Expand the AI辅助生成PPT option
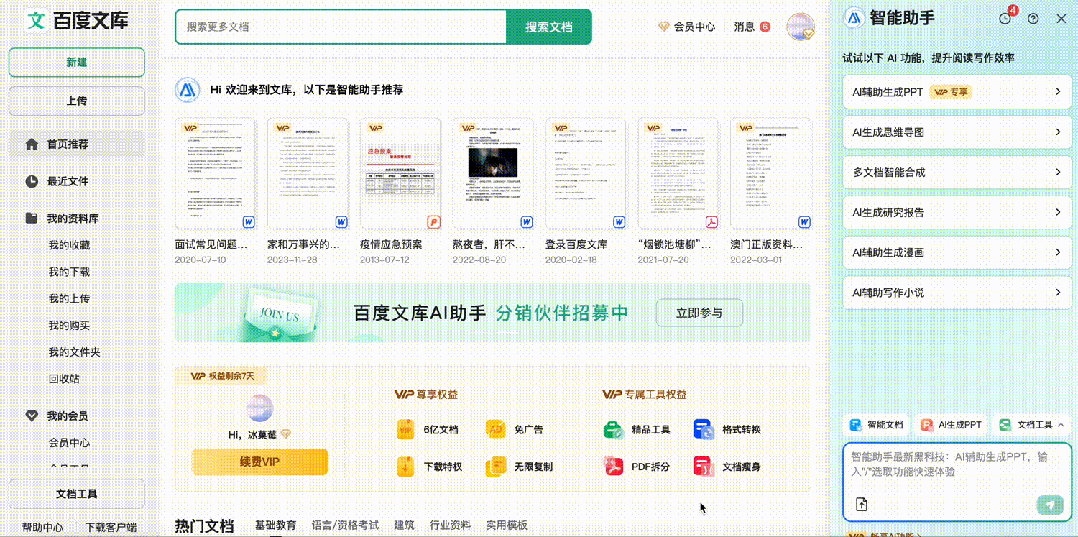The image size is (1078, 537). tap(957, 92)
